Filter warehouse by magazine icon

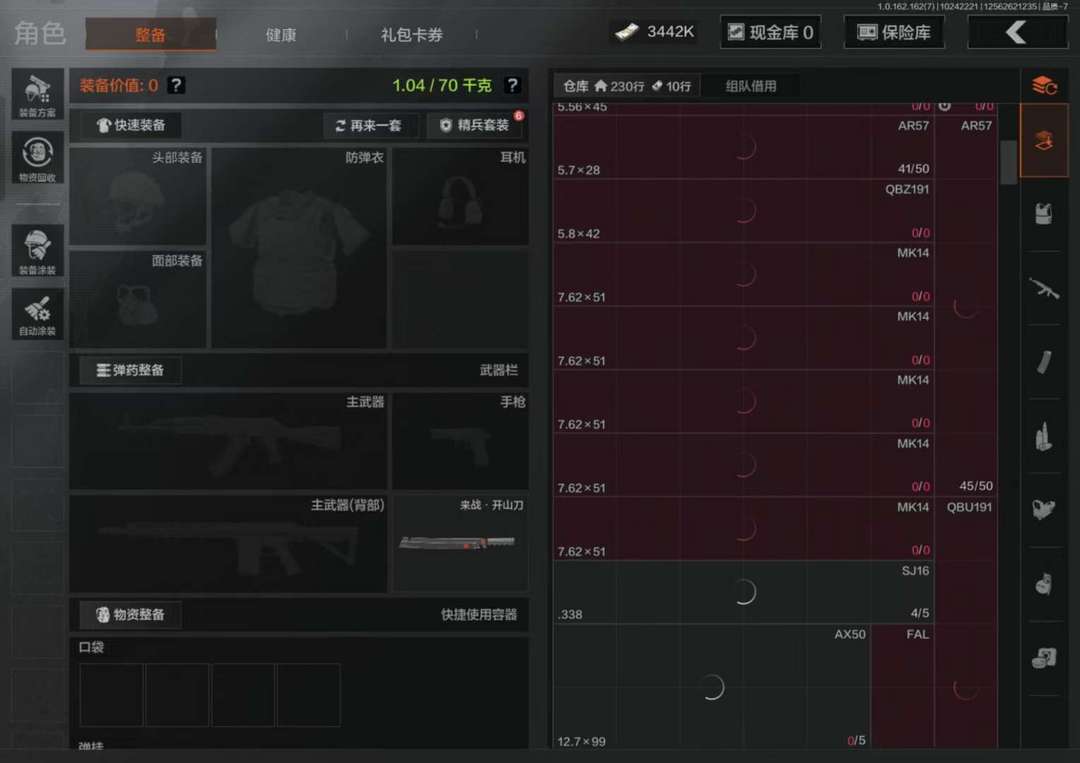click(1043, 363)
